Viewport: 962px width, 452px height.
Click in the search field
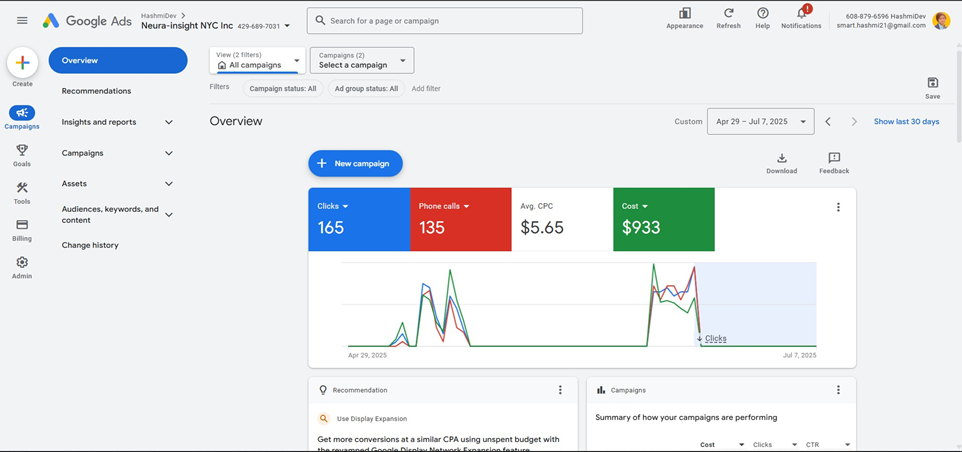(x=445, y=20)
